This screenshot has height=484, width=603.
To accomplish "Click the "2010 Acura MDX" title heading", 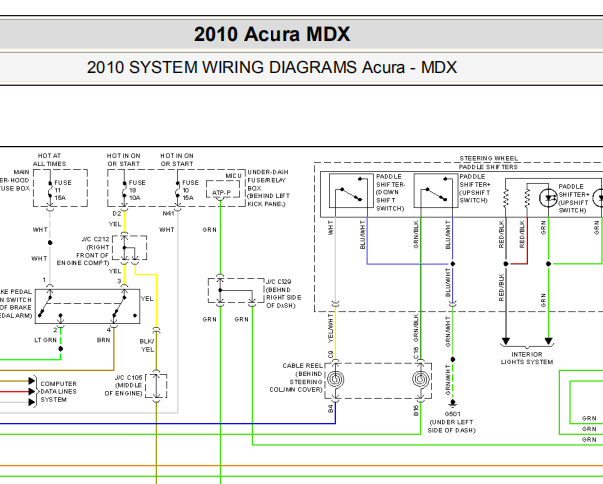I will click(272, 34).
